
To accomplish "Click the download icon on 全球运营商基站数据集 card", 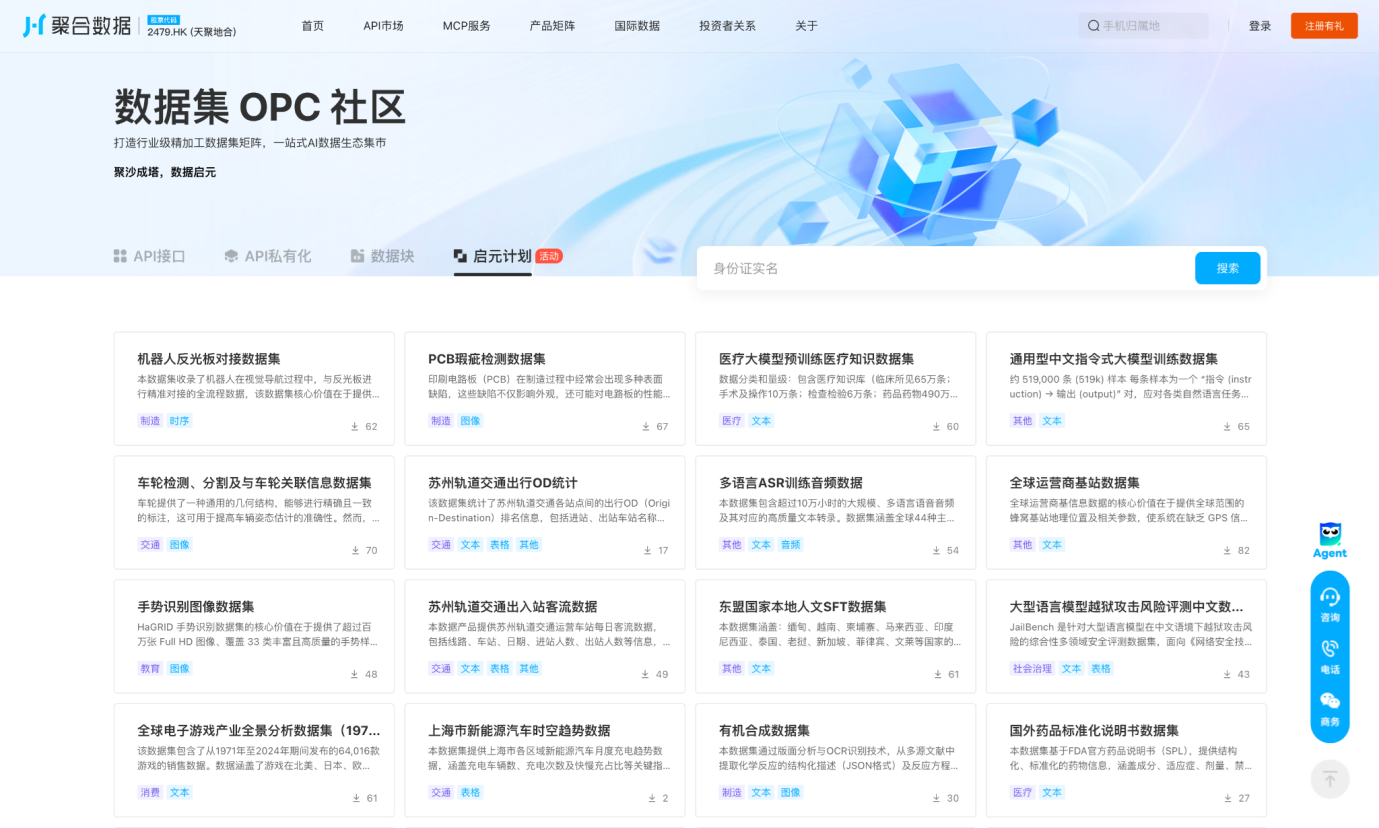I will pos(1225,549).
